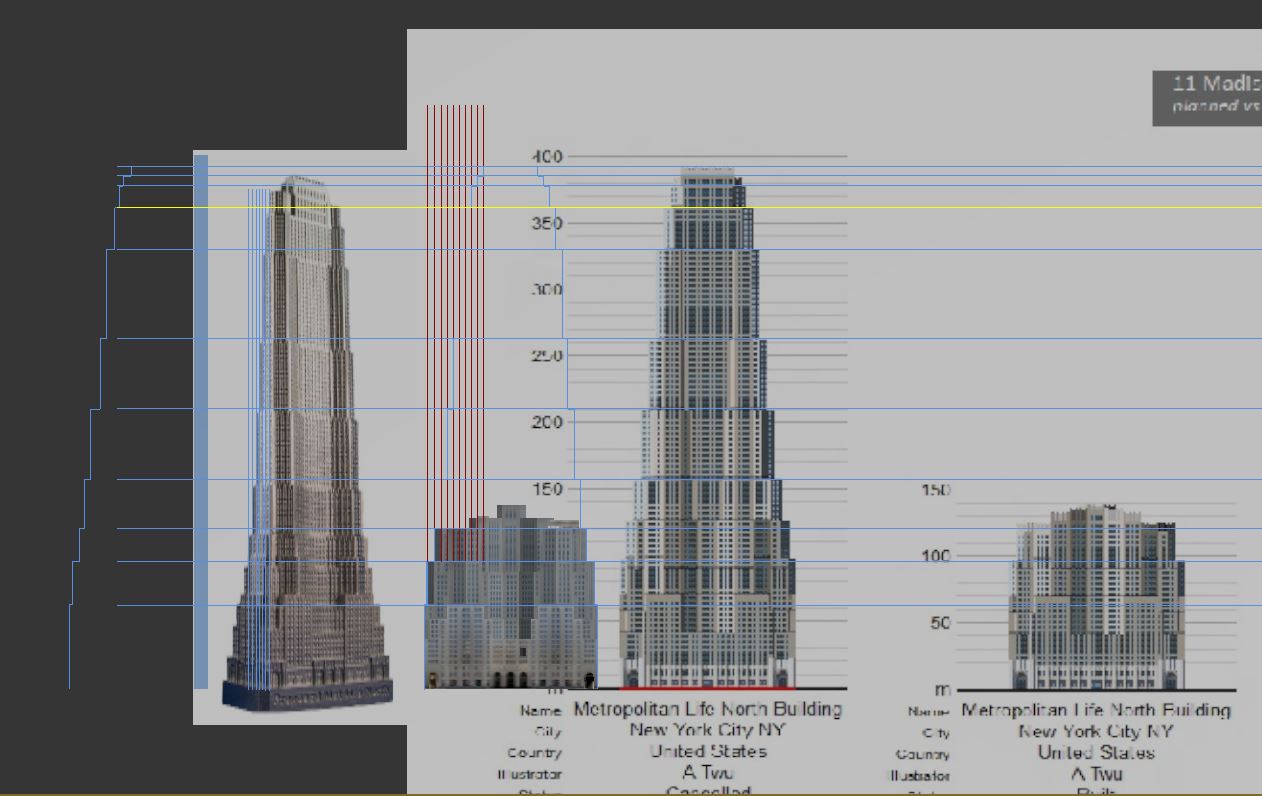Click 'United States' under the short building

[1096, 752]
